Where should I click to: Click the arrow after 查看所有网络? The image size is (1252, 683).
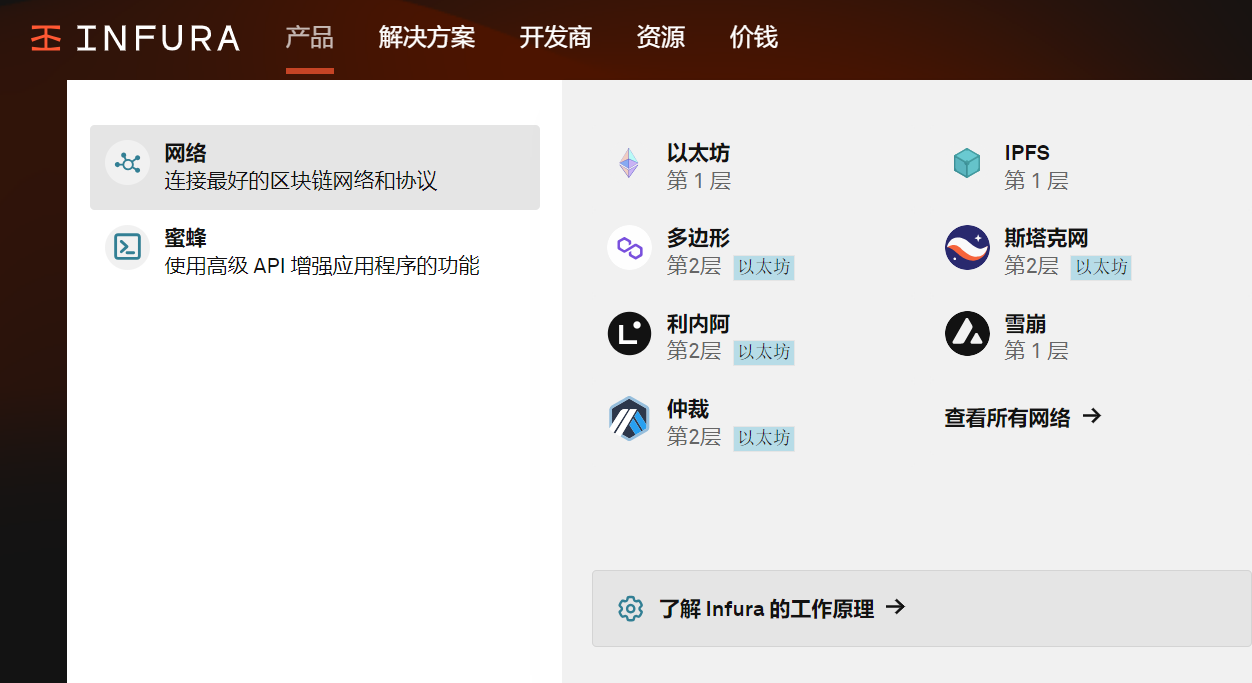[1092, 416]
